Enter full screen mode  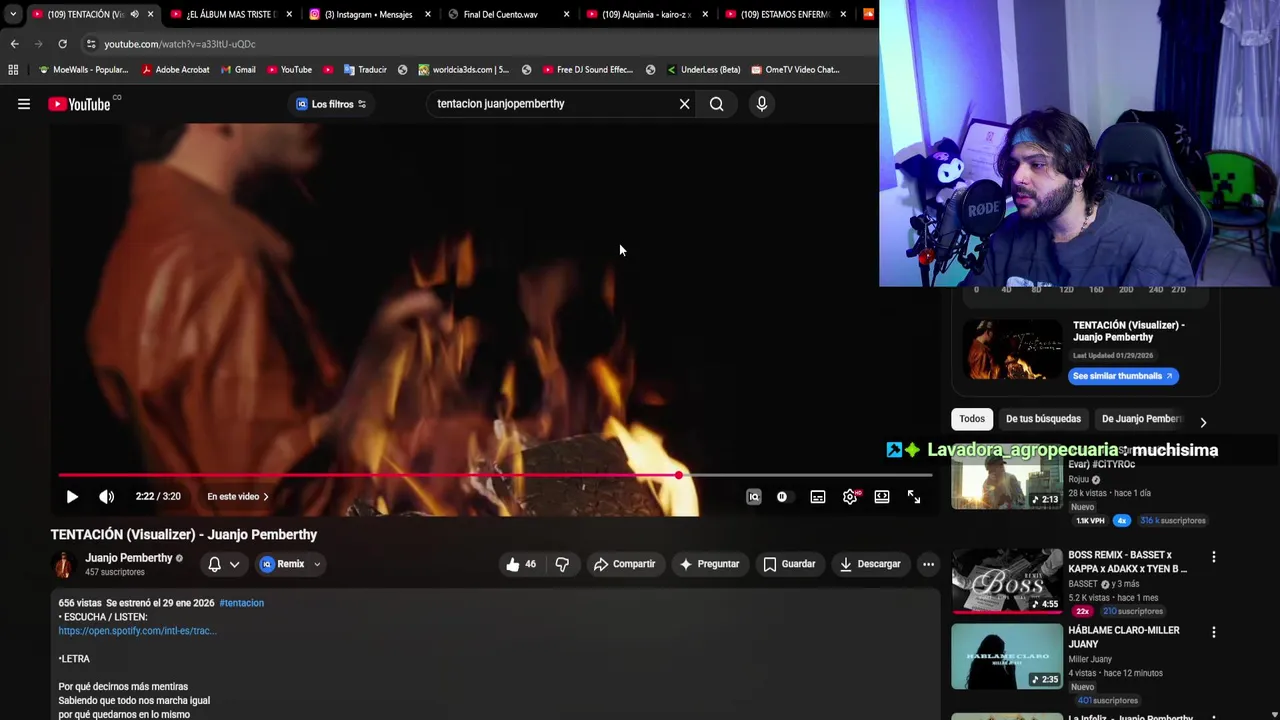tap(914, 497)
